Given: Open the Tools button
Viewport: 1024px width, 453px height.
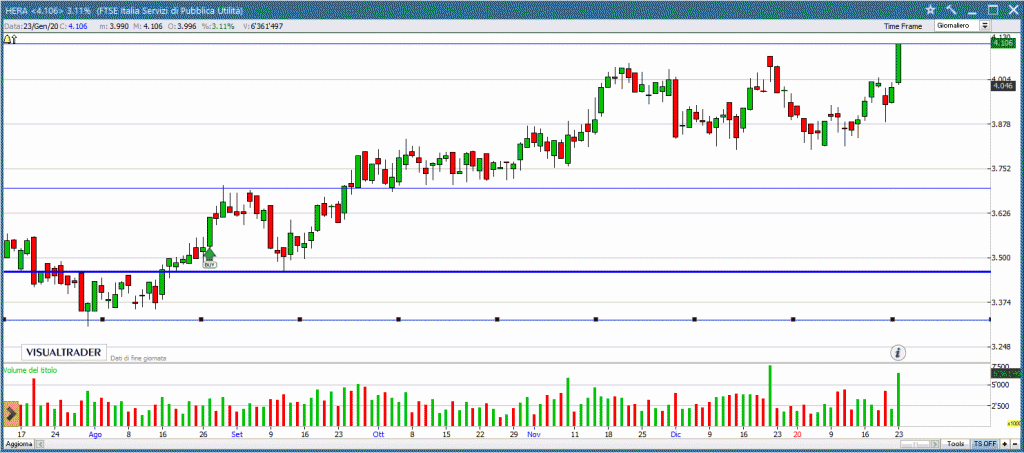Looking at the screenshot, I should (955, 444).
